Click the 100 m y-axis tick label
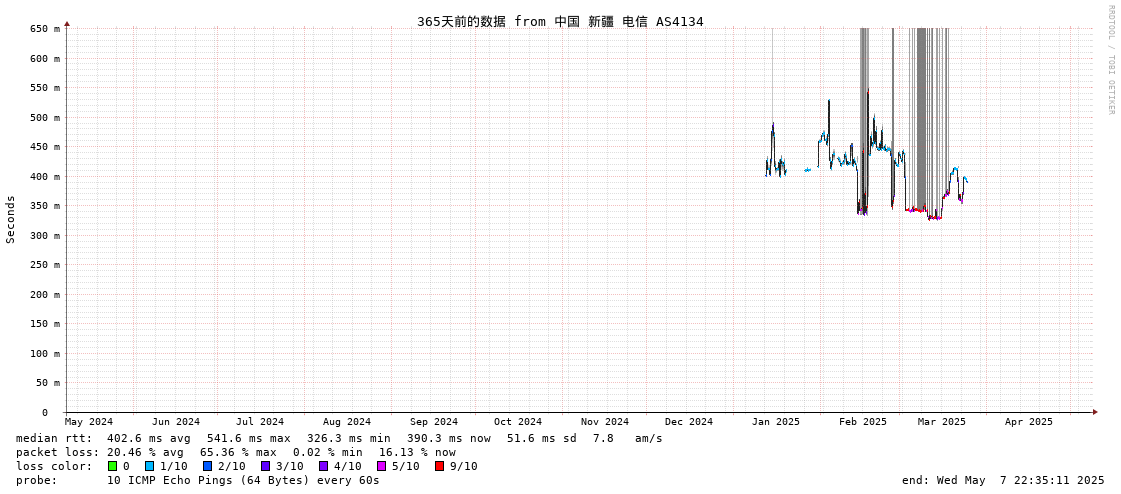This screenshot has height=494, width=1121. point(46,353)
